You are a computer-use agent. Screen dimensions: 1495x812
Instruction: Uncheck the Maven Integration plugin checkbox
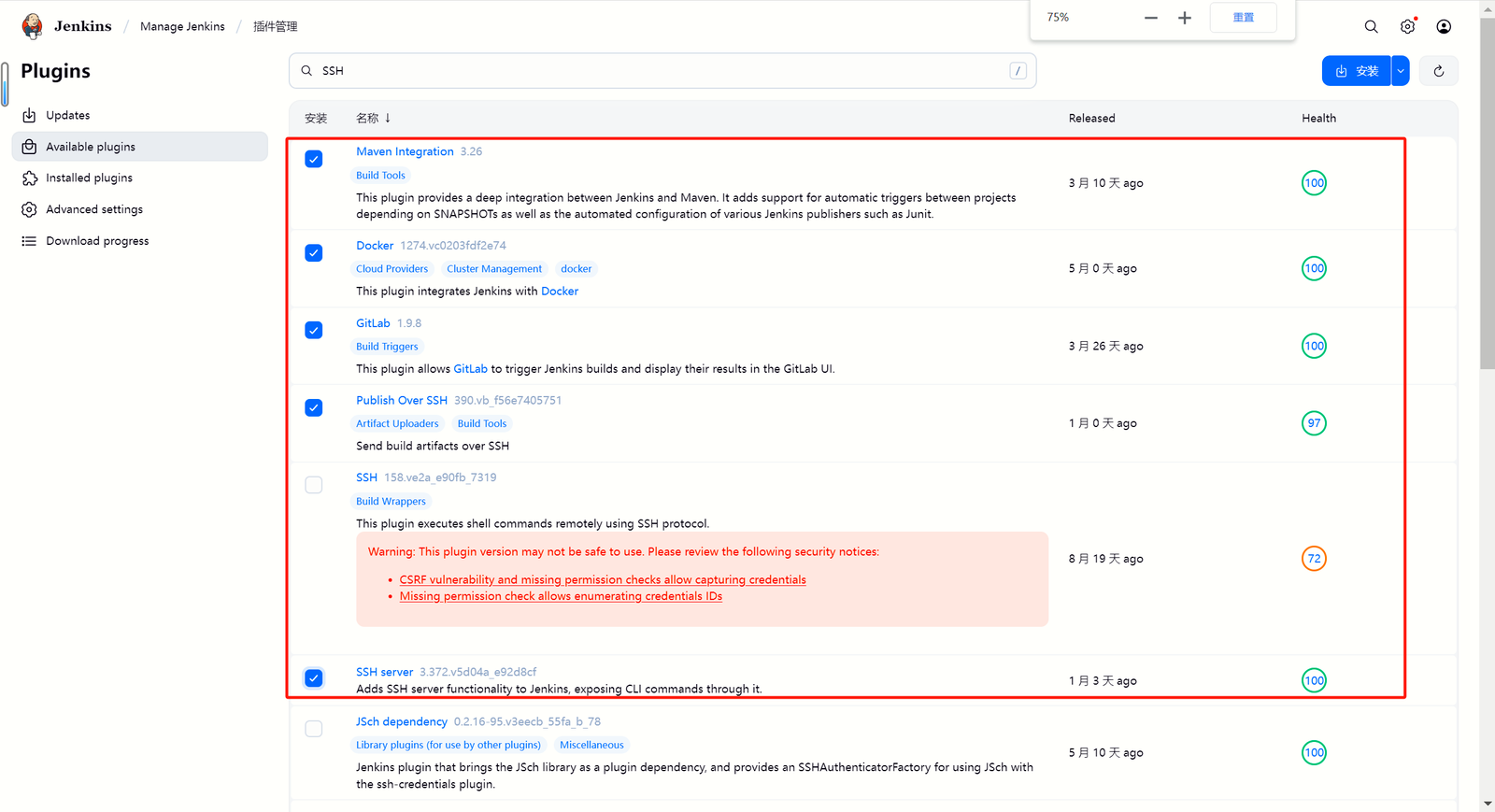tap(314, 159)
